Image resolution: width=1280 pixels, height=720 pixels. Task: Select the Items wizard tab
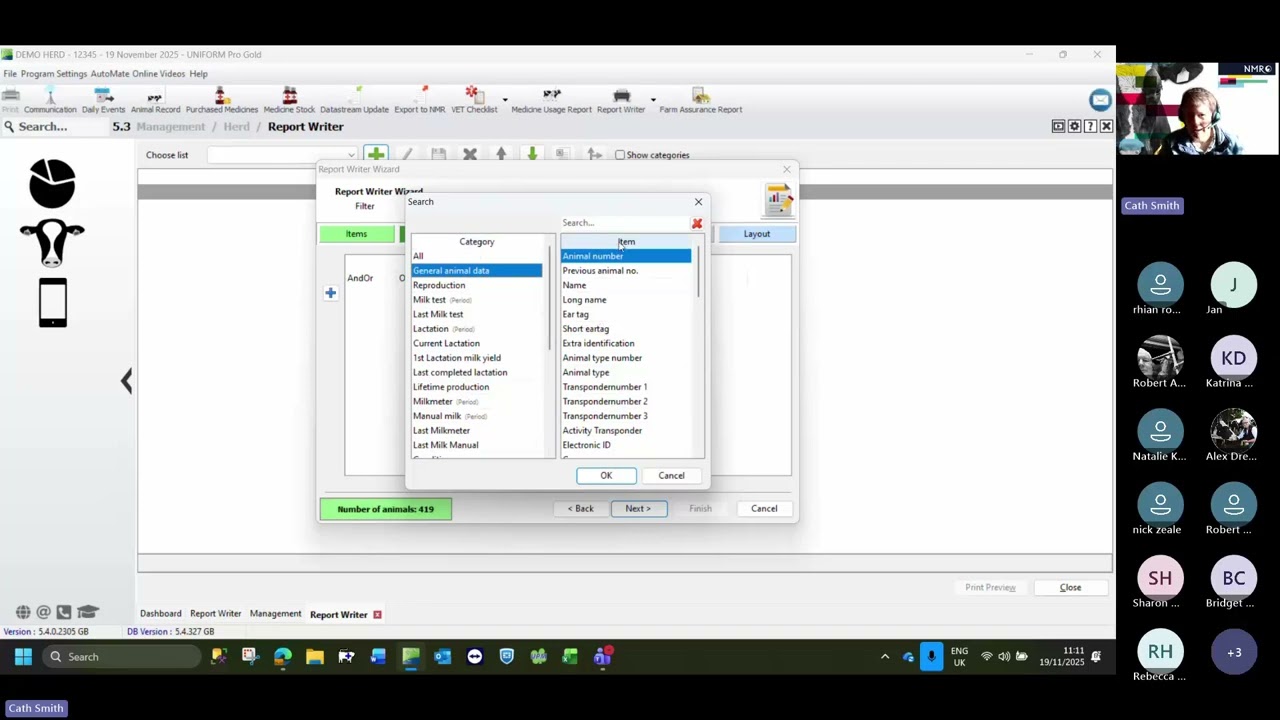[357, 234]
